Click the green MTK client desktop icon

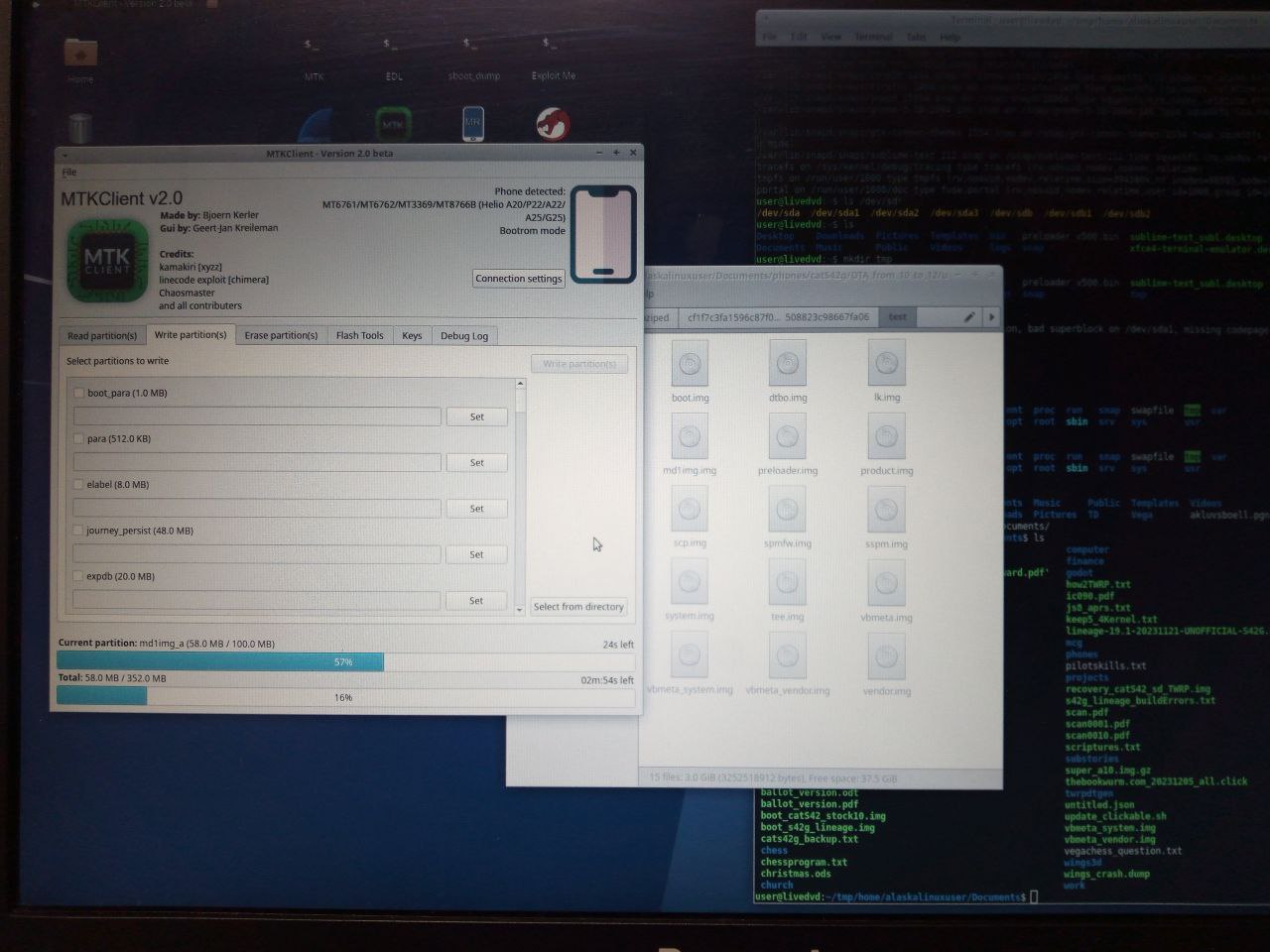click(x=394, y=125)
